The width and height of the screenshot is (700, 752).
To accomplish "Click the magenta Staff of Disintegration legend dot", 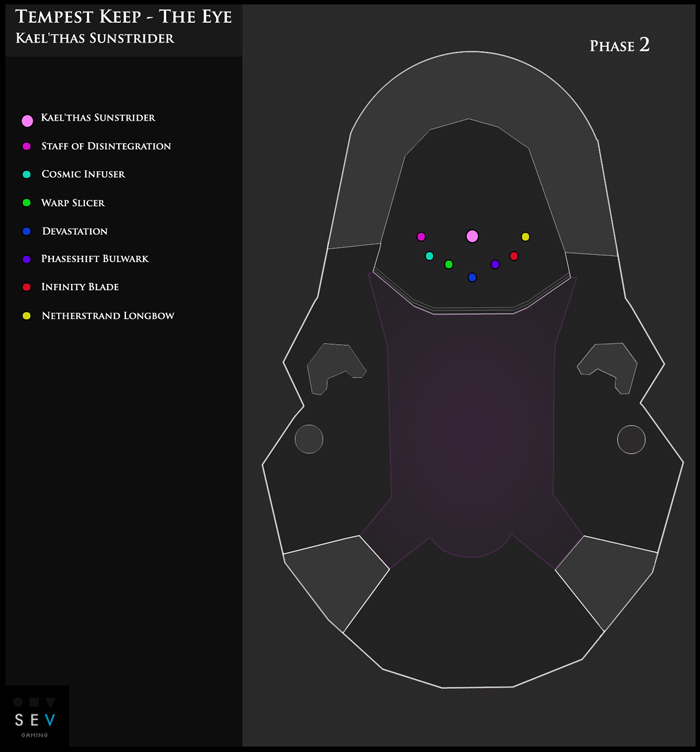I will (27, 146).
